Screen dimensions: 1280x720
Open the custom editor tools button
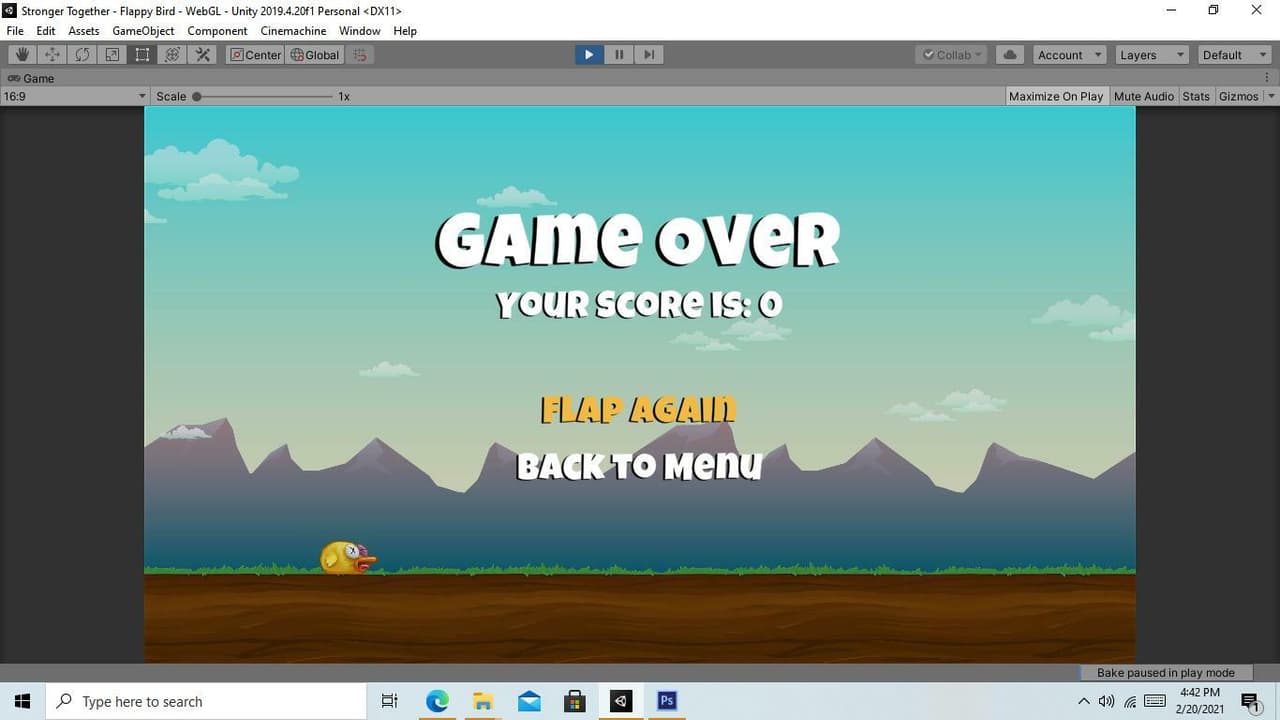point(203,55)
